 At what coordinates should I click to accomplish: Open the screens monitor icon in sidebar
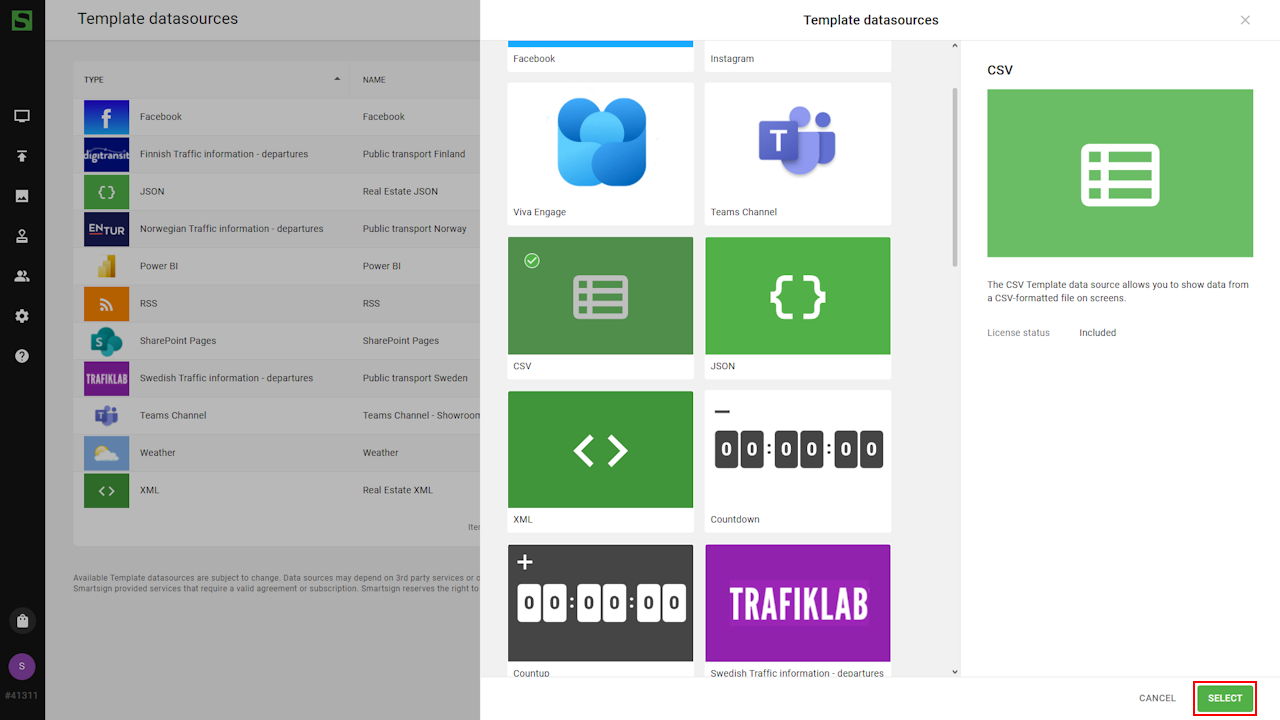22,116
